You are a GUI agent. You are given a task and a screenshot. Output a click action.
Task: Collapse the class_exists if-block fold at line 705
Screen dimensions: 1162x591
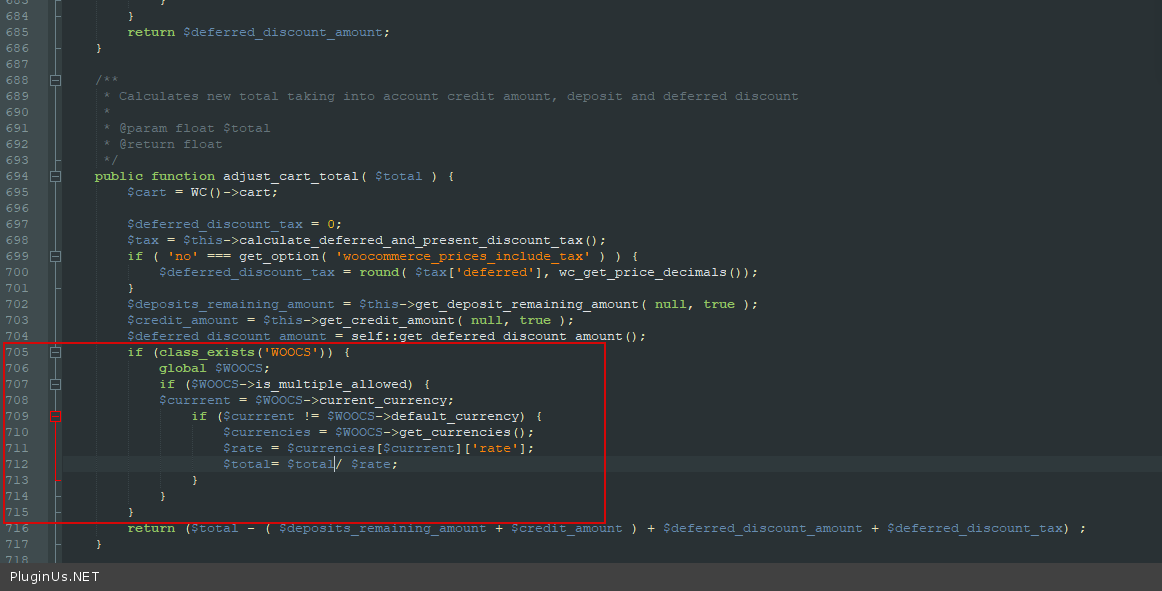[x=55, y=352]
